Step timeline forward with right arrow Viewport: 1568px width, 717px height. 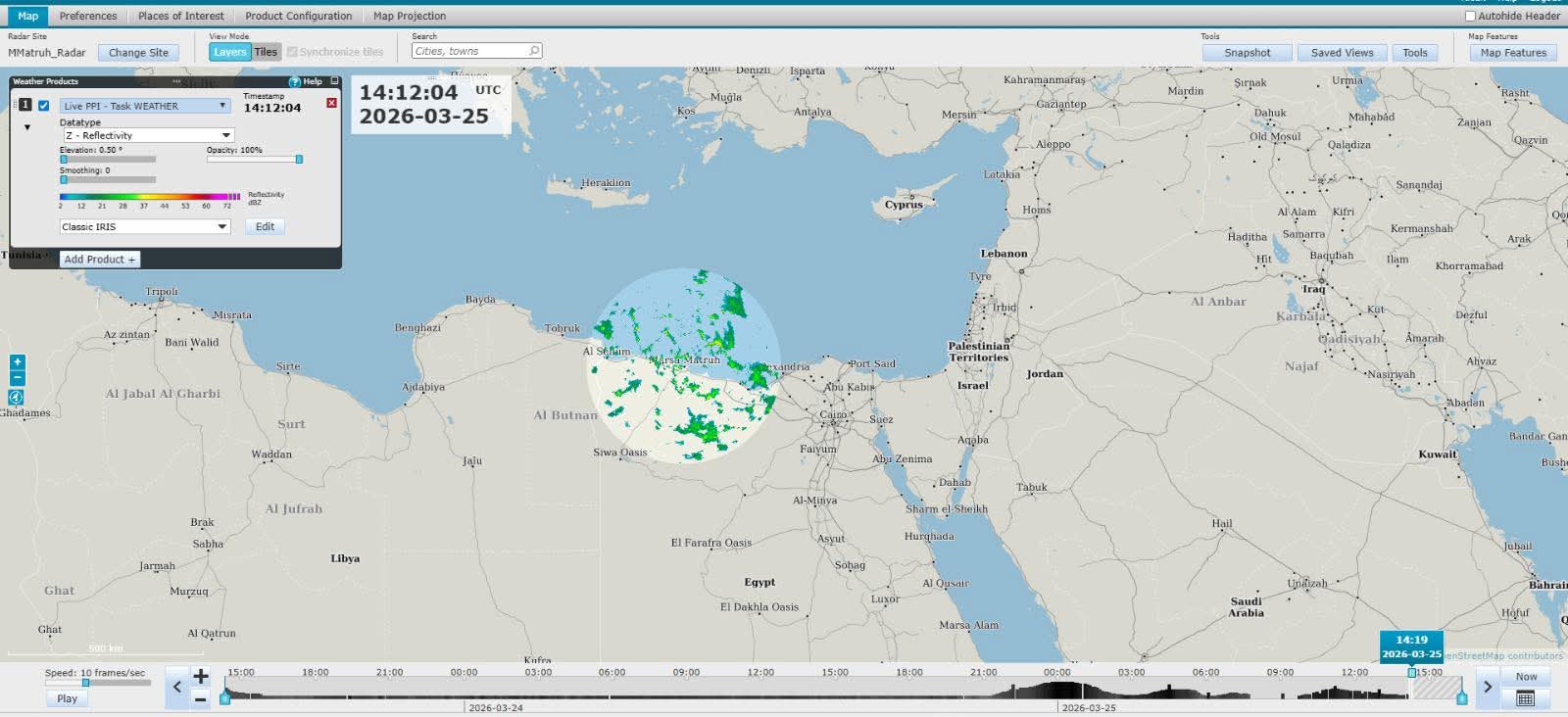[x=1487, y=687]
